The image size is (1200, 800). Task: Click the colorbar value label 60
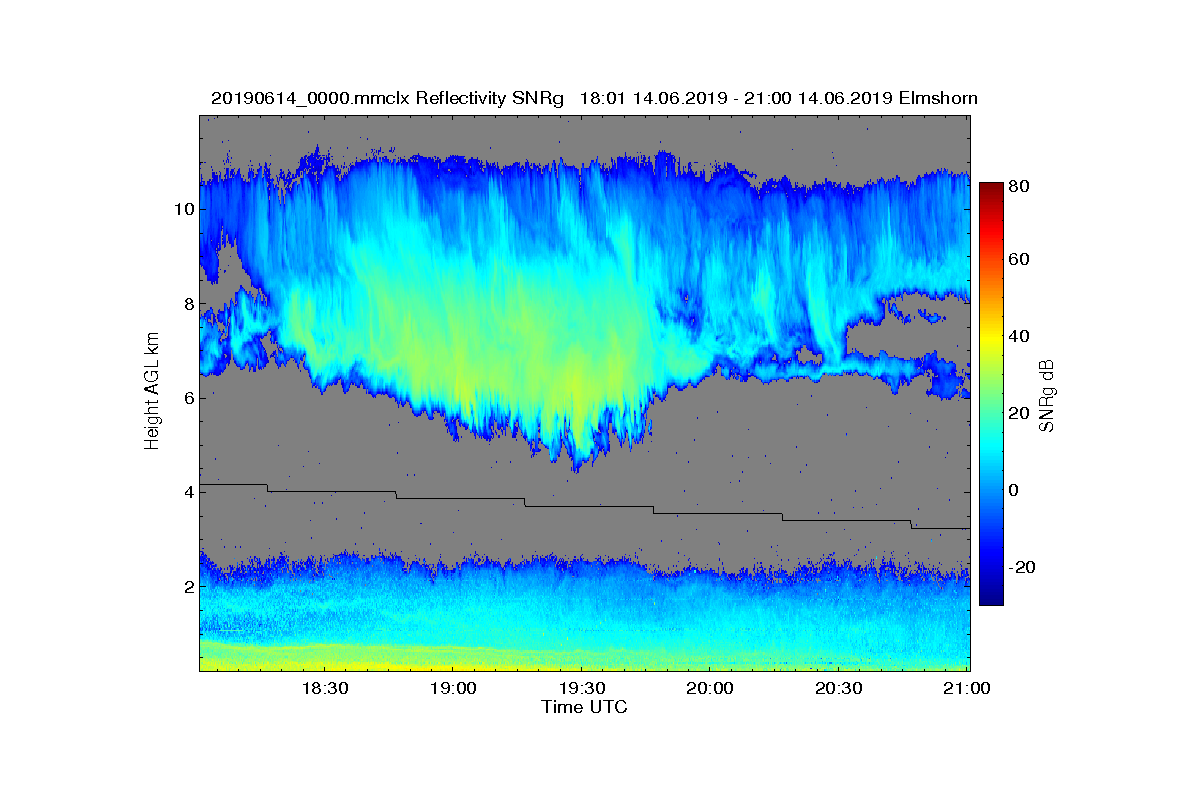pos(1020,260)
